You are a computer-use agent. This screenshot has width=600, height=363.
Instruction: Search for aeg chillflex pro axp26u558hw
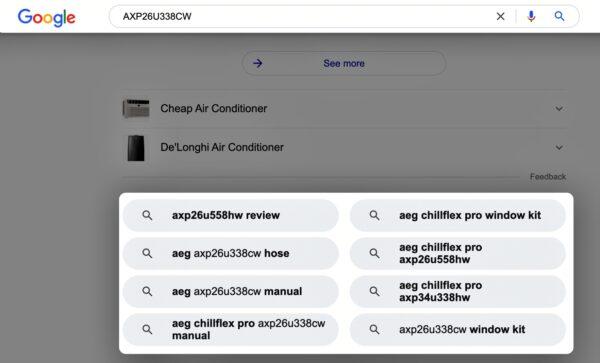coord(458,253)
